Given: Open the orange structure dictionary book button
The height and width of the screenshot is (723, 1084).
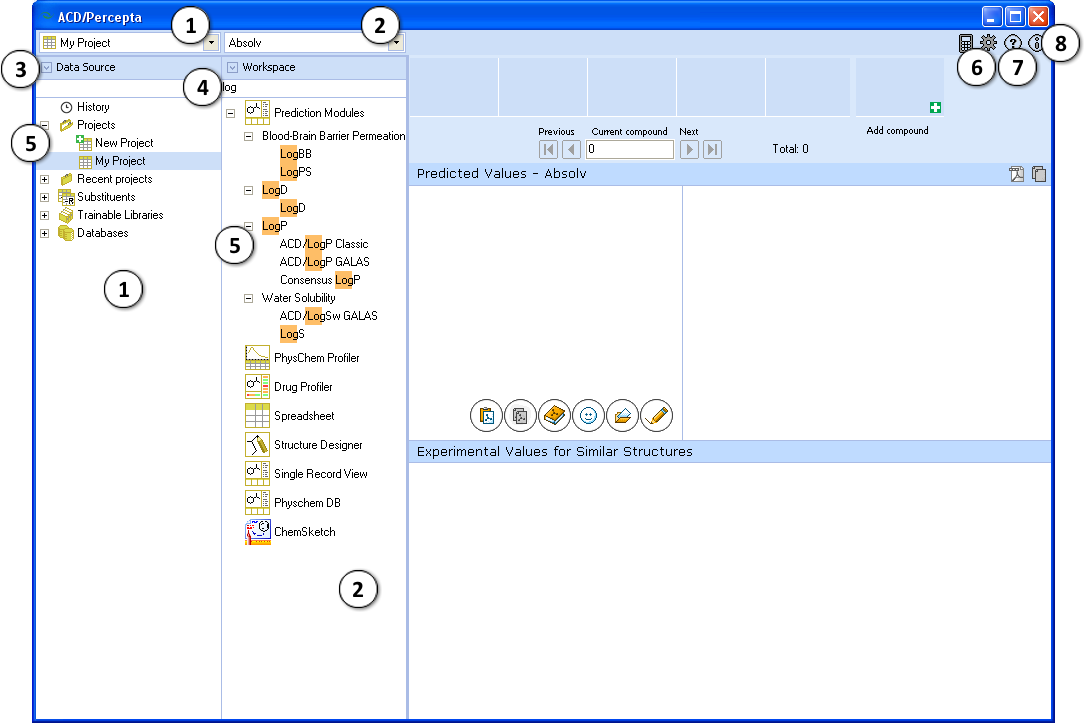Looking at the screenshot, I should coord(554,415).
